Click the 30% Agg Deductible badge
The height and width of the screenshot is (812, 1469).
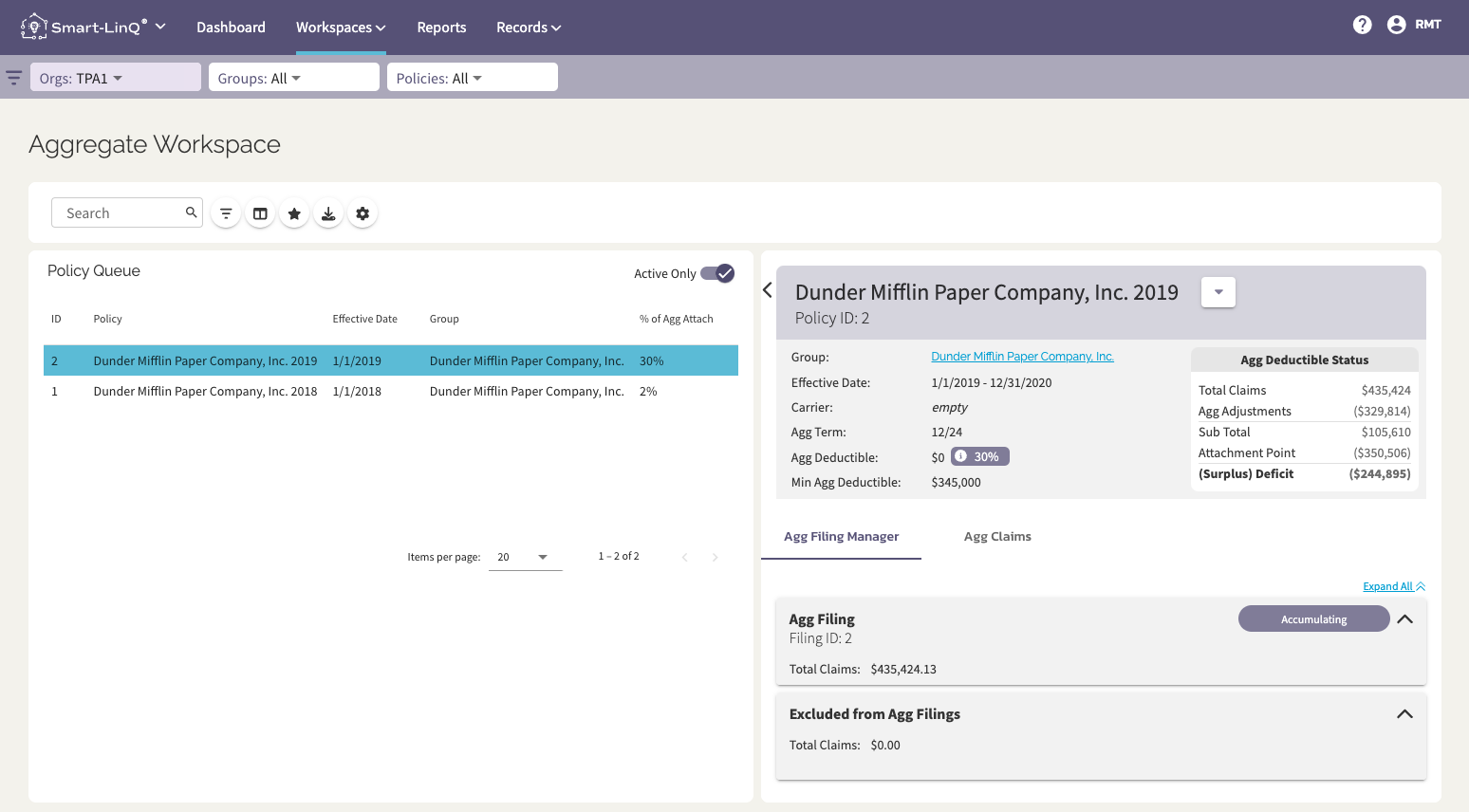[x=980, y=456]
